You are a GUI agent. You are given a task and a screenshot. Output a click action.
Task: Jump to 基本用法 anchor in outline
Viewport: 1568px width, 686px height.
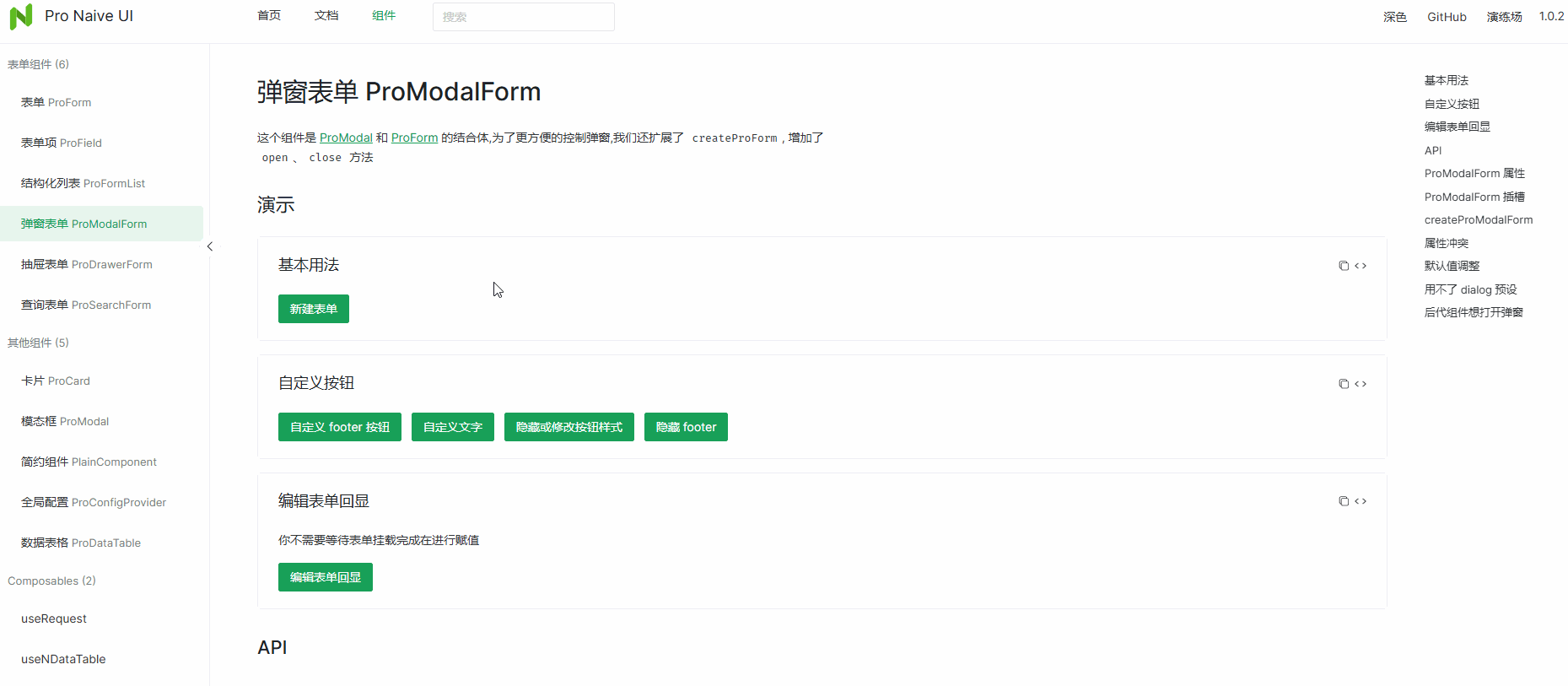[x=1447, y=80]
